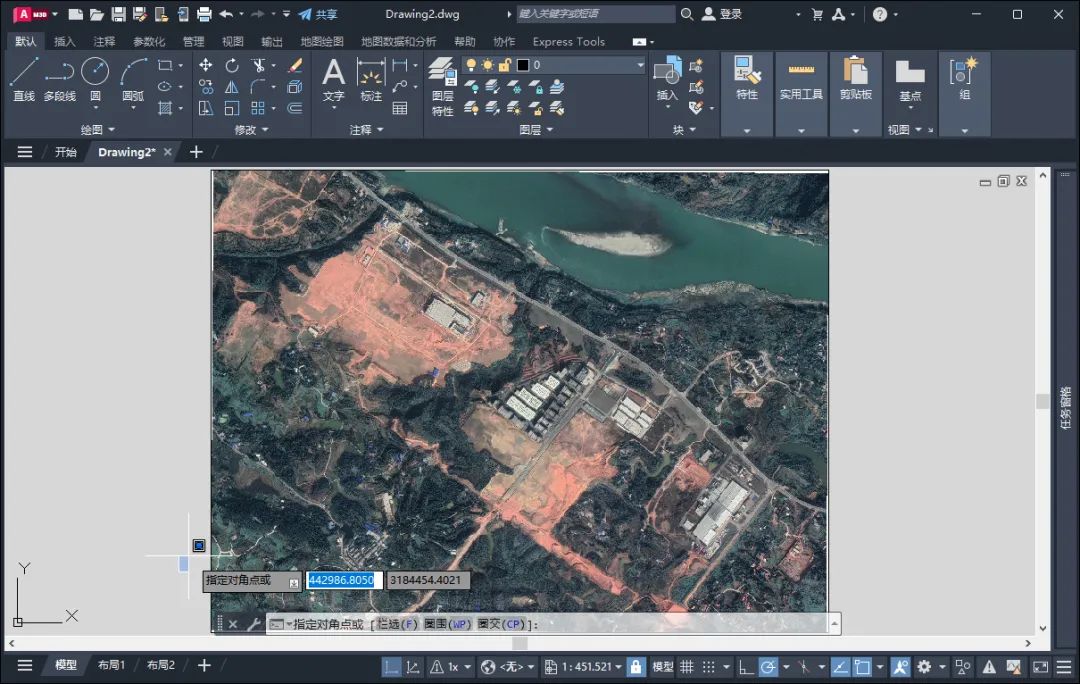Select the Offset tool
The height and width of the screenshot is (684, 1080).
[x=295, y=108]
